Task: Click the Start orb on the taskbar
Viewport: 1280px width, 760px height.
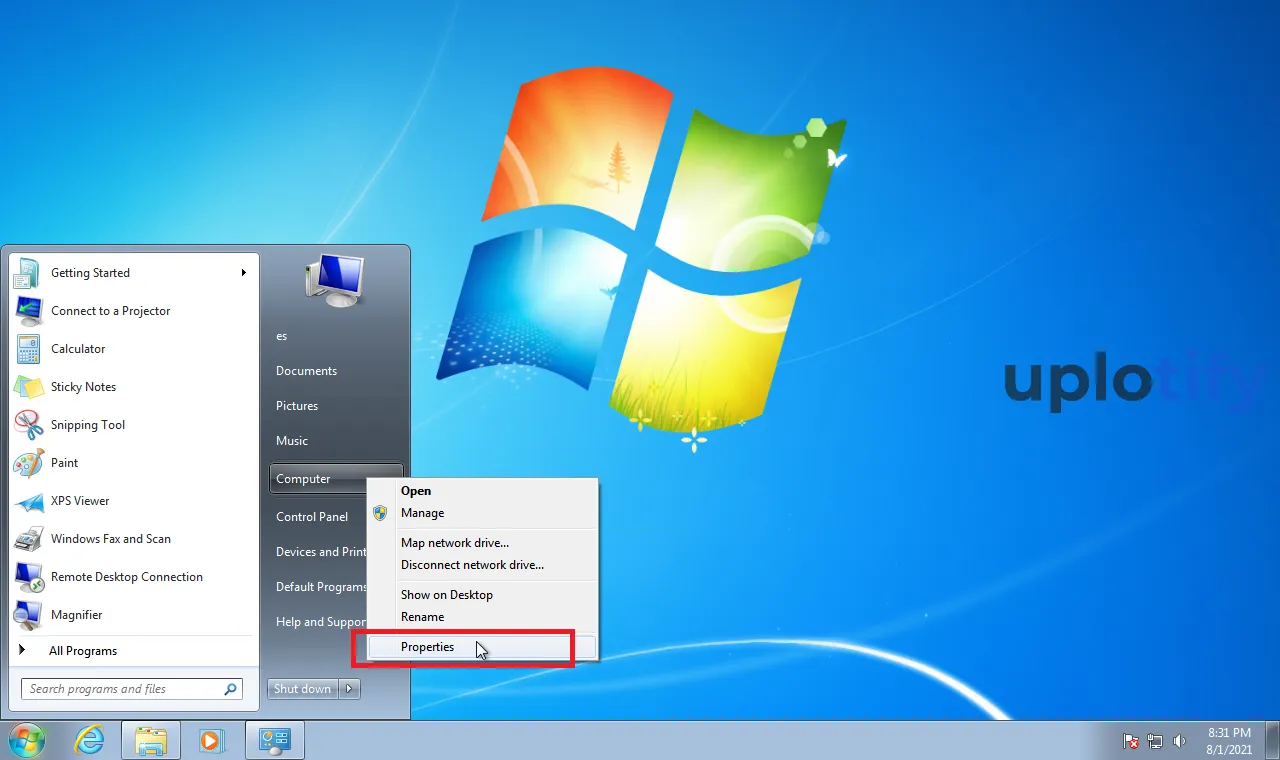Action: pyautogui.click(x=27, y=741)
